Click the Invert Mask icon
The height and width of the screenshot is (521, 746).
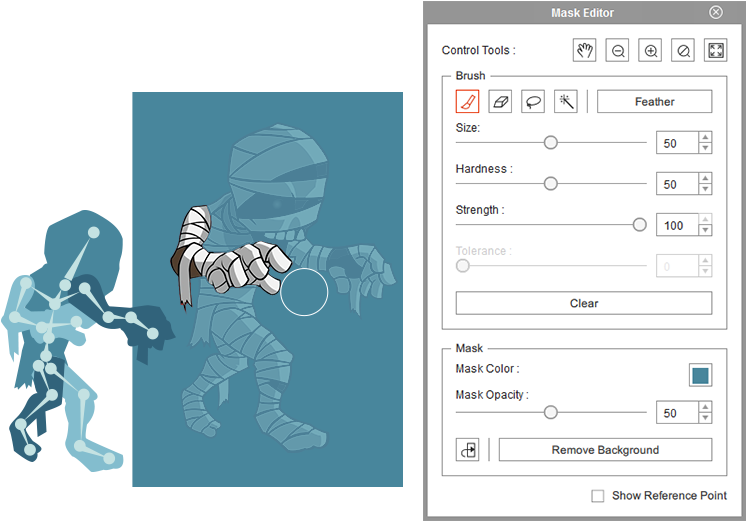point(467,450)
